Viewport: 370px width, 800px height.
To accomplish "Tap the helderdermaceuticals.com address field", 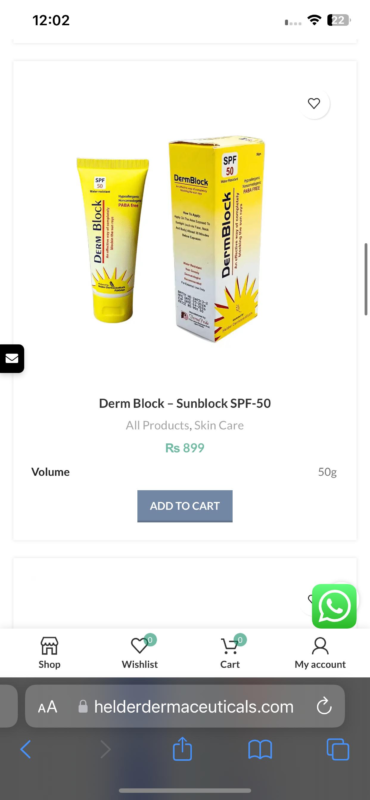I will click(x=185, y=706).
